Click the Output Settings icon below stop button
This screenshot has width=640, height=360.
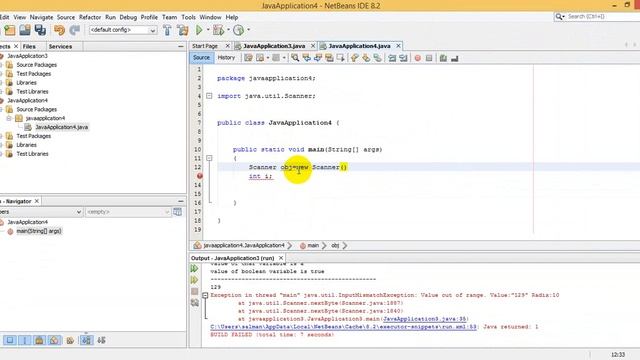195,303
